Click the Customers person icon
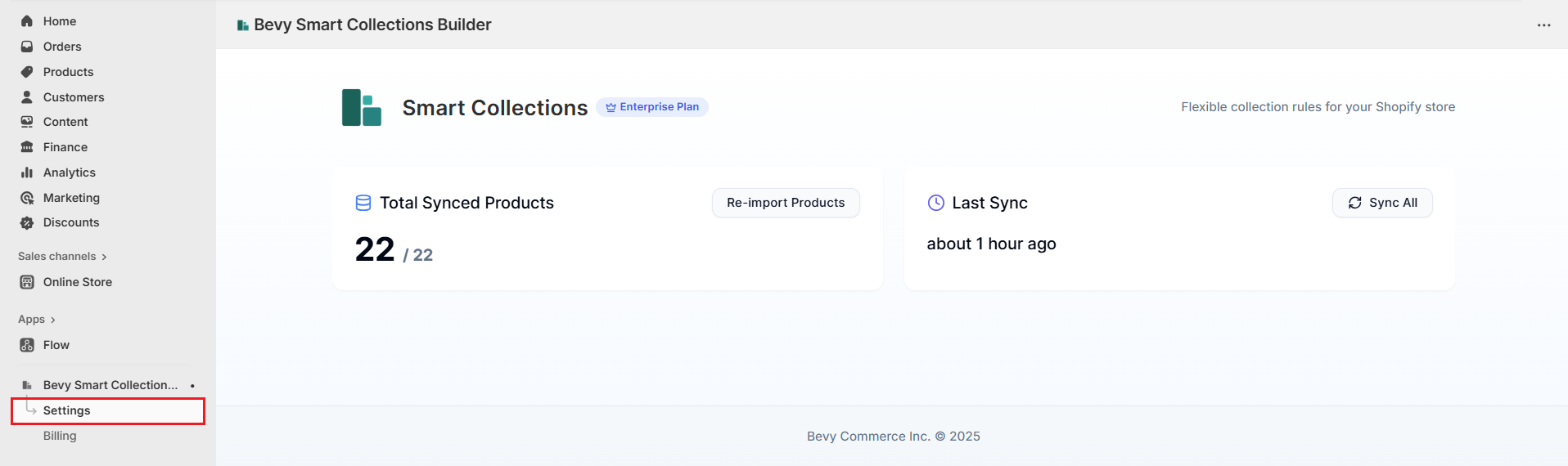 pyautogui.click(x=27, y=97)
